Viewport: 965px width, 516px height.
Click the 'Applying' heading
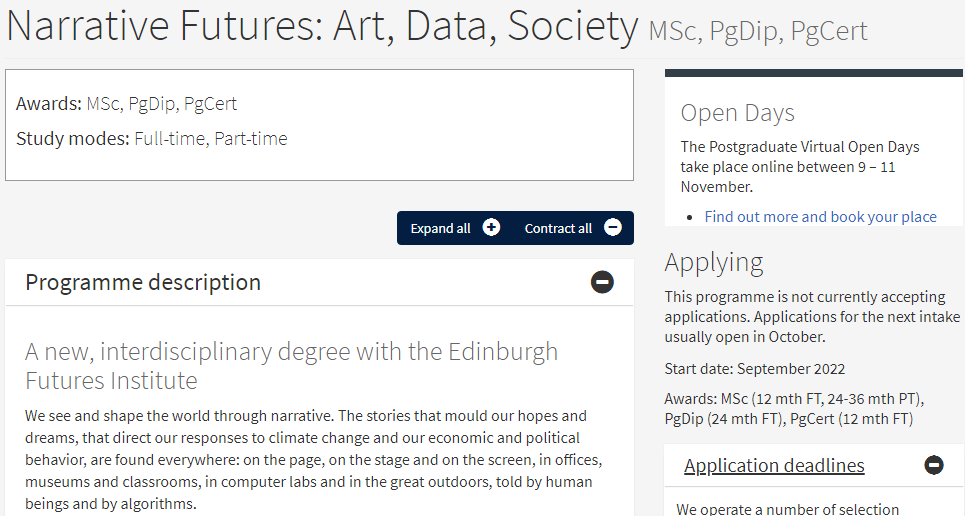(x=714, y=262)
